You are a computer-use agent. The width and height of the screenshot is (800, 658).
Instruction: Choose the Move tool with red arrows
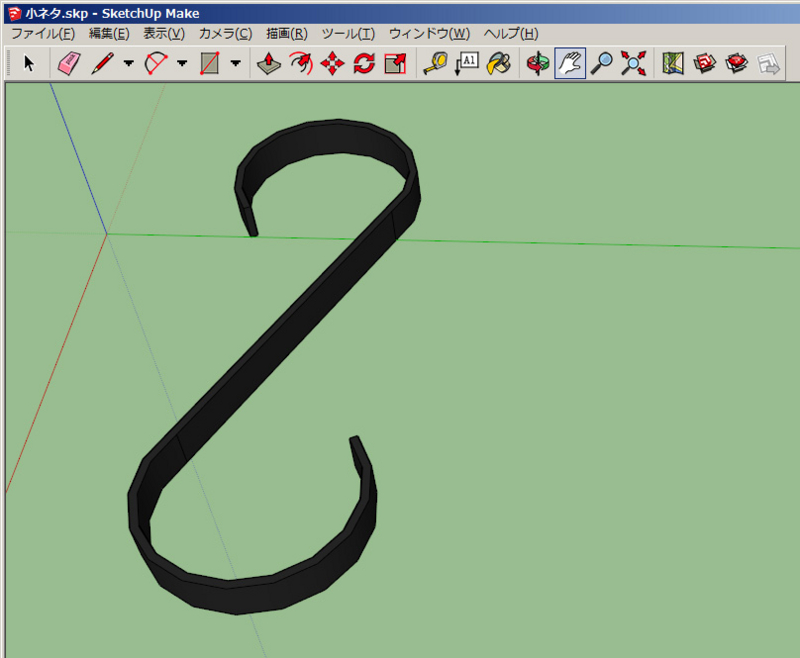tap(333, 63)
